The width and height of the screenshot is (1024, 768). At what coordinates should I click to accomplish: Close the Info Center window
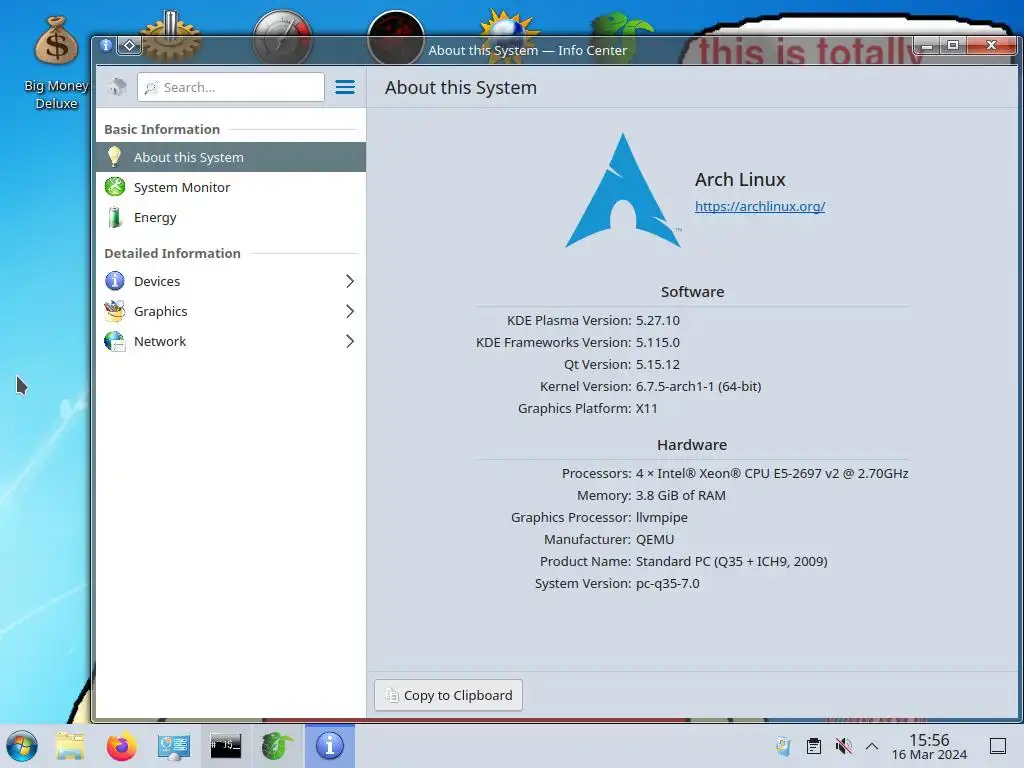pyautogui.click(x=991, y=45)
